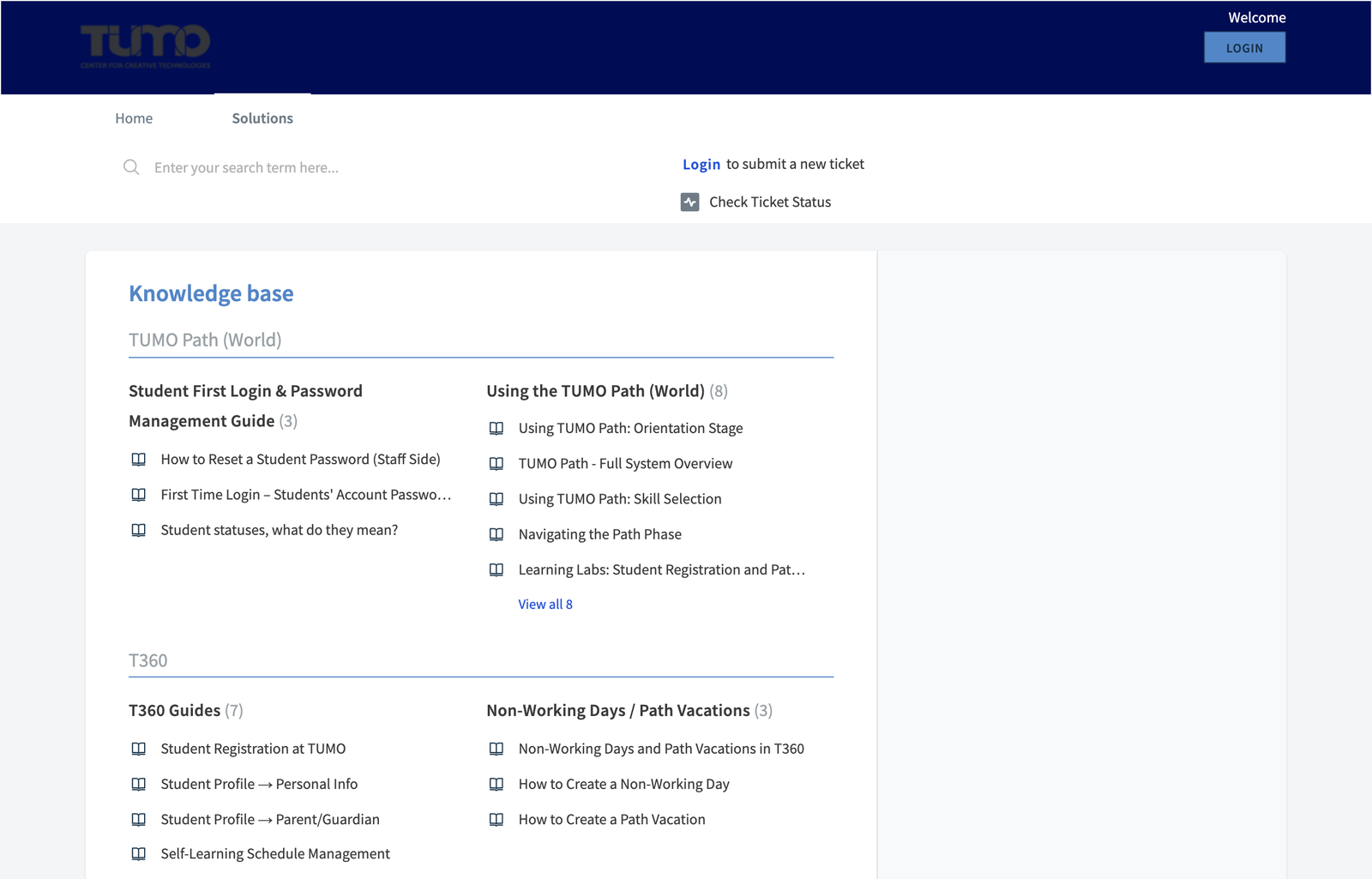Open Non-Working Days / Path Vacations folder
This screenshot has width=1372, height=879.
point(618,710)
